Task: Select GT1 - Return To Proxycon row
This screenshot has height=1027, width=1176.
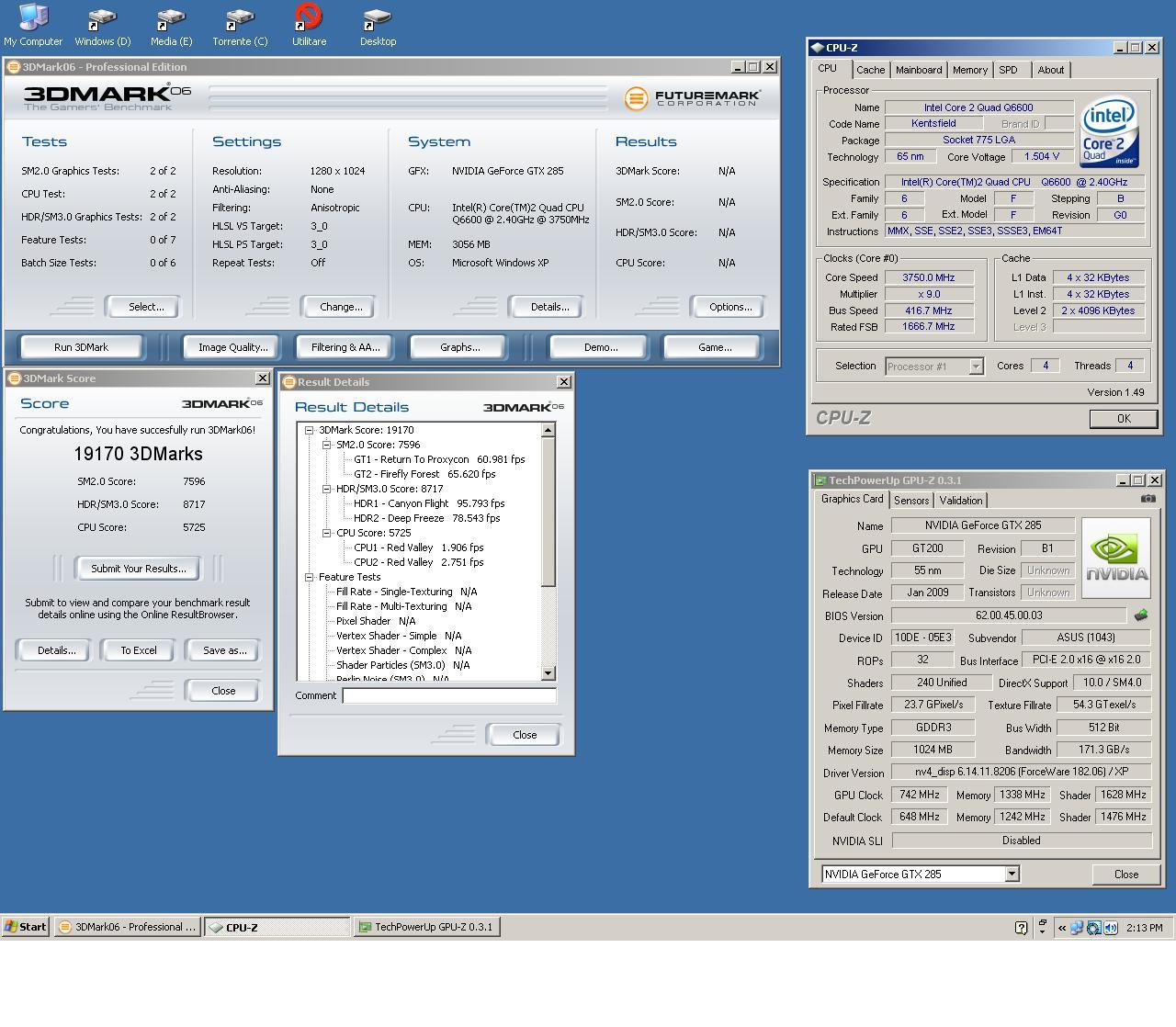Action: click(x=439, y=459)
